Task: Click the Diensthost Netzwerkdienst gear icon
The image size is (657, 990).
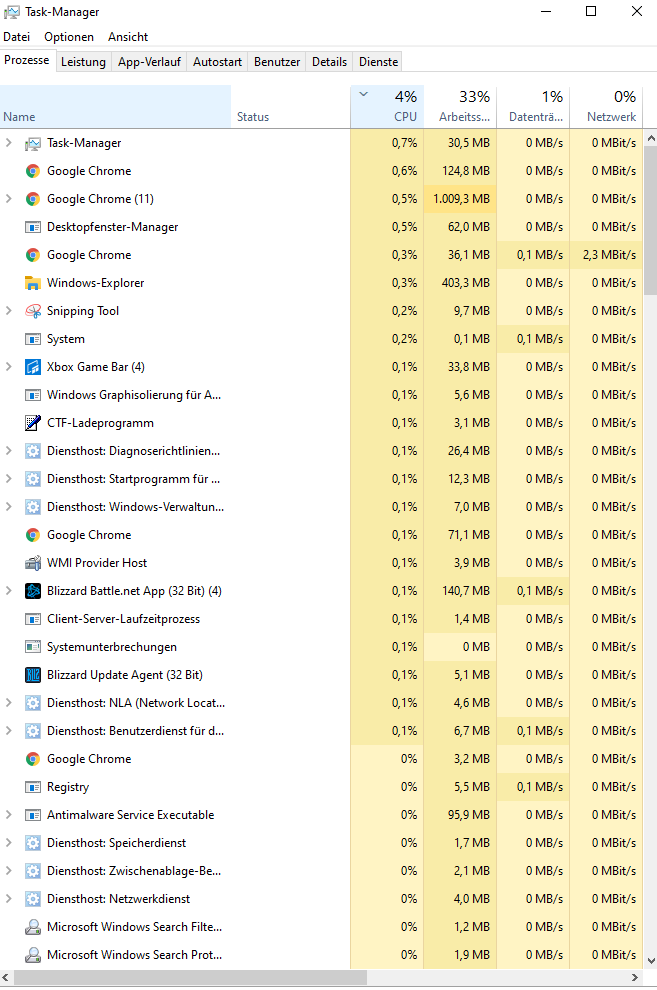Action: tap(33, 899)
